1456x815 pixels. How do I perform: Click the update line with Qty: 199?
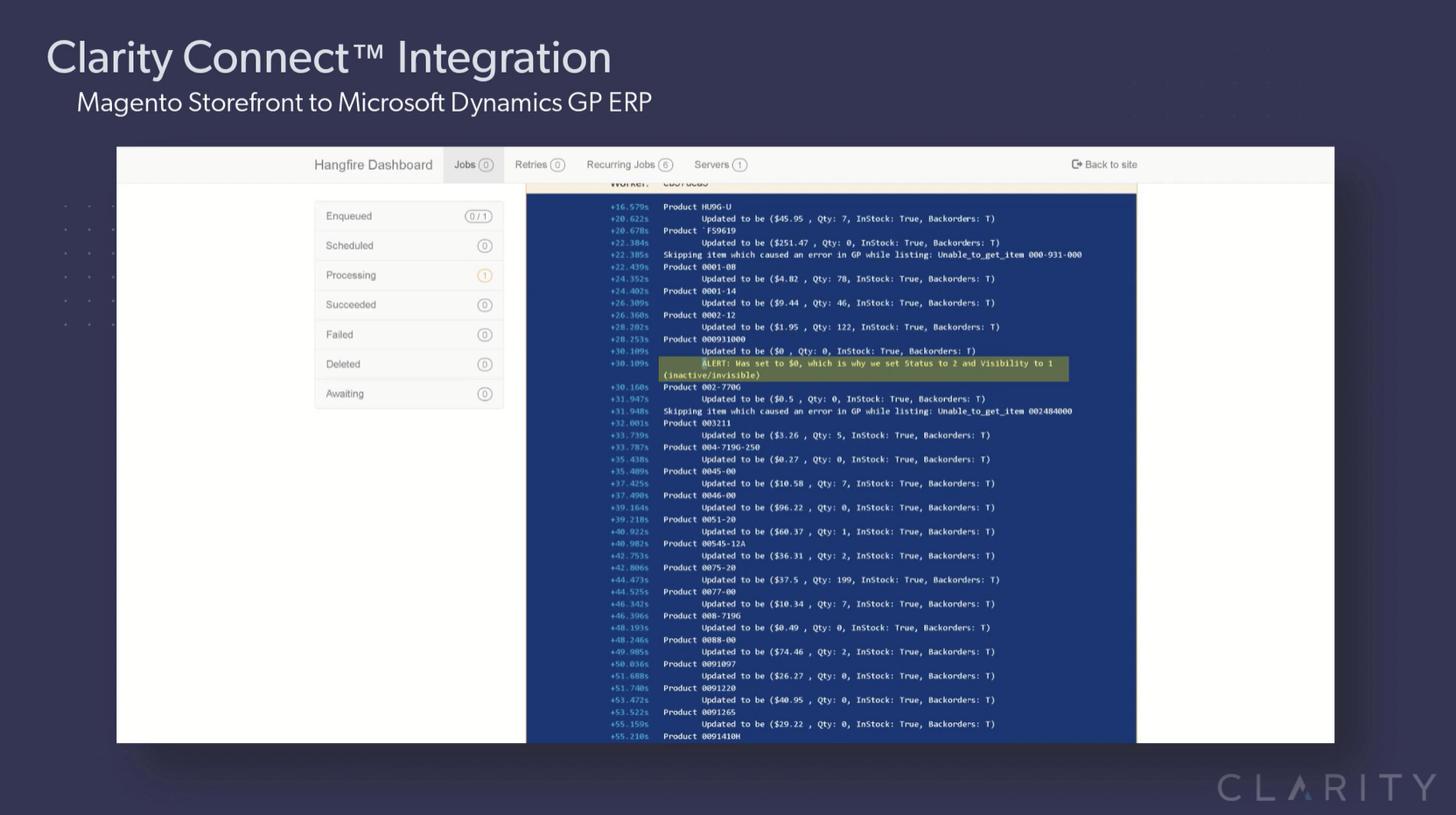[x=850, y=580]
